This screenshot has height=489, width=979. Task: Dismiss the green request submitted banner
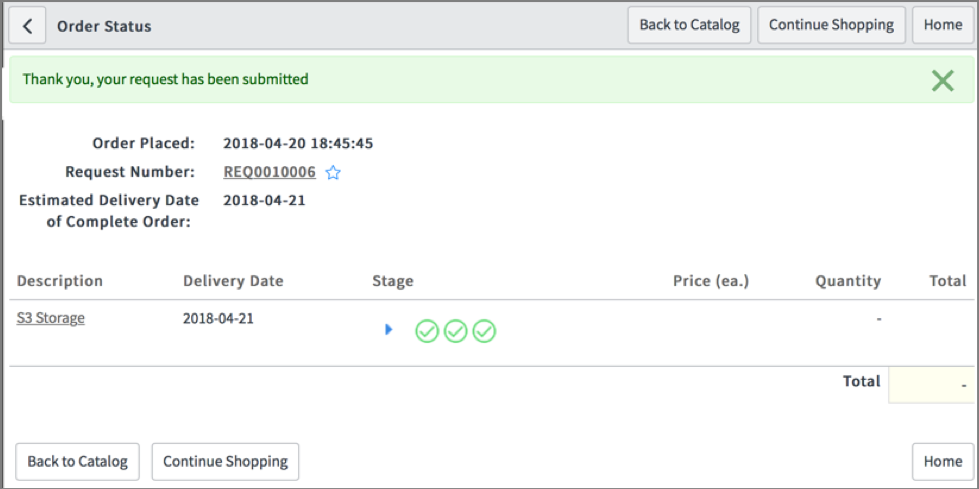coord(942,81)
